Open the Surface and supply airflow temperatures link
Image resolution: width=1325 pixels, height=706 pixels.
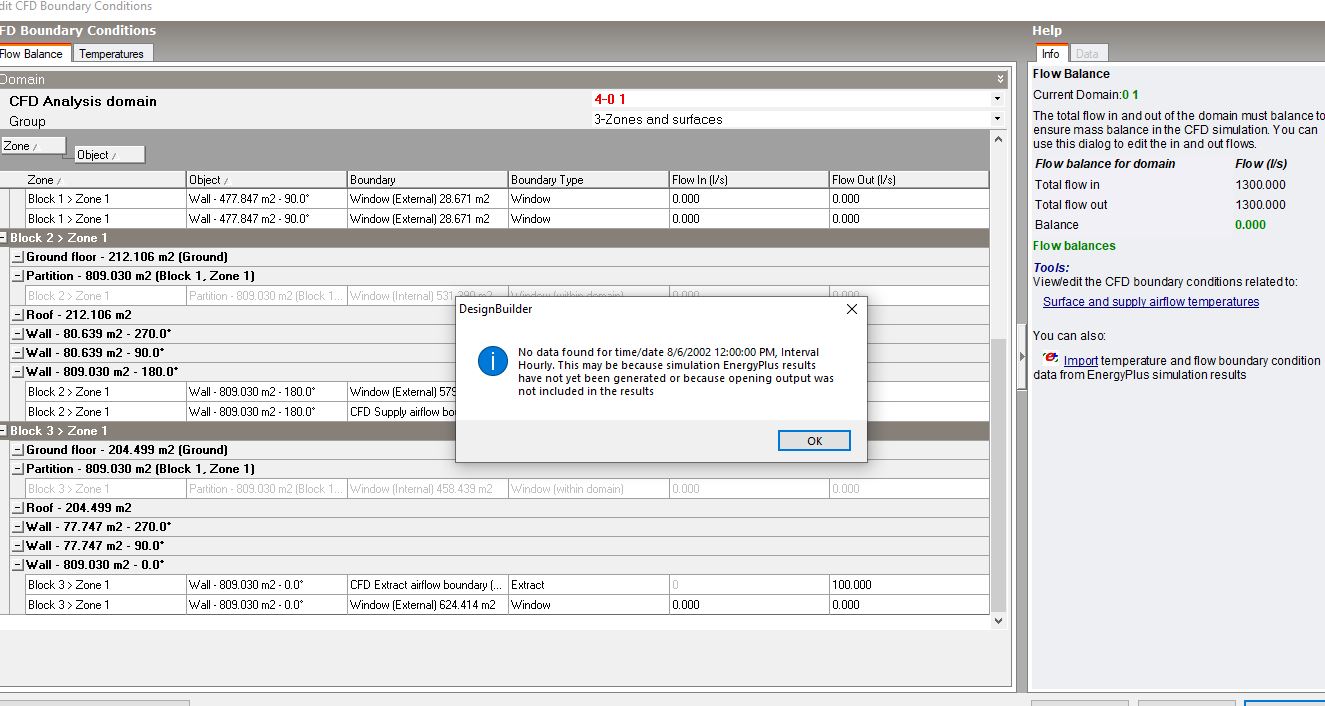pos(1151,302)
